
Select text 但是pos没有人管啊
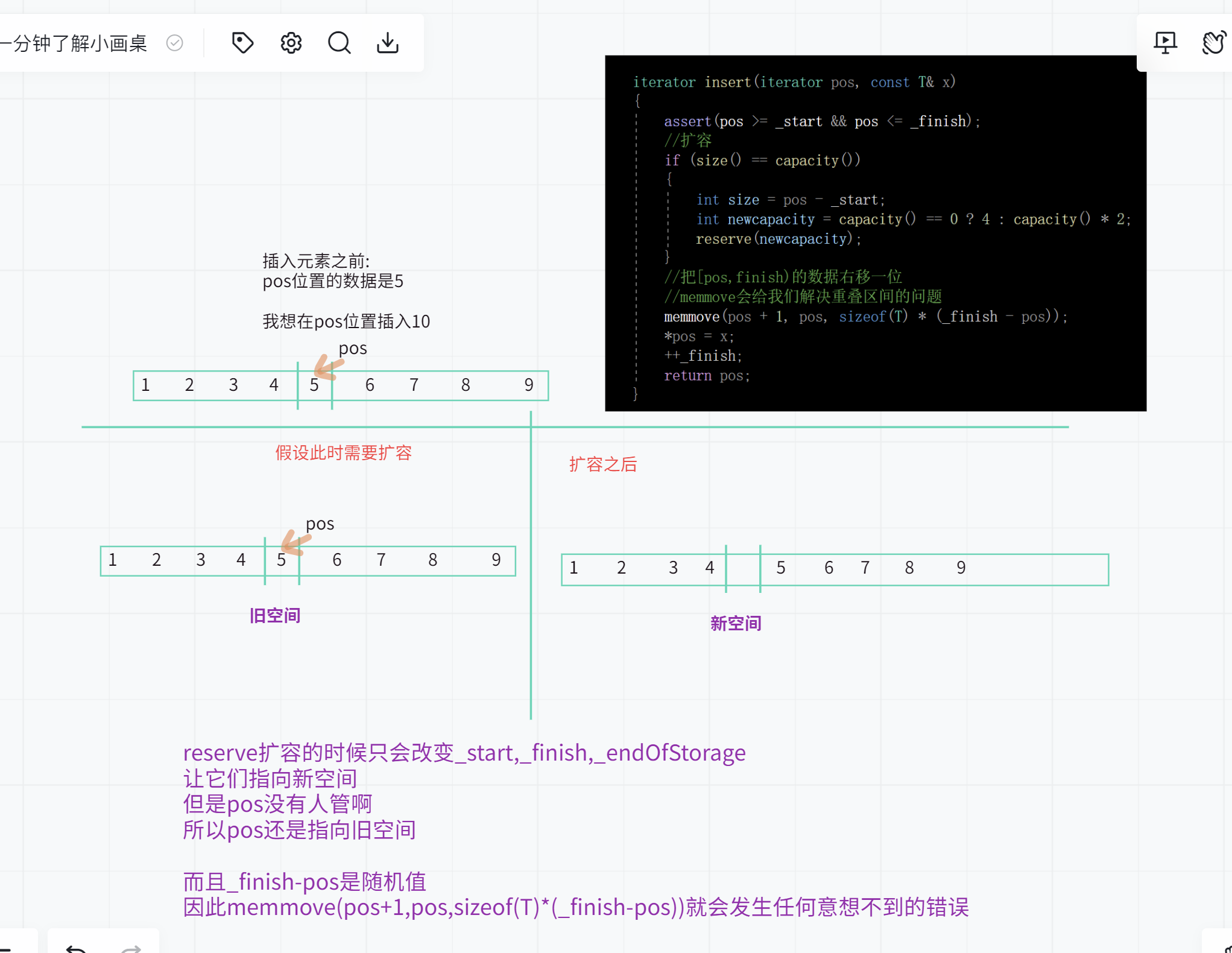pyautogui.click(x=277, y=804)
